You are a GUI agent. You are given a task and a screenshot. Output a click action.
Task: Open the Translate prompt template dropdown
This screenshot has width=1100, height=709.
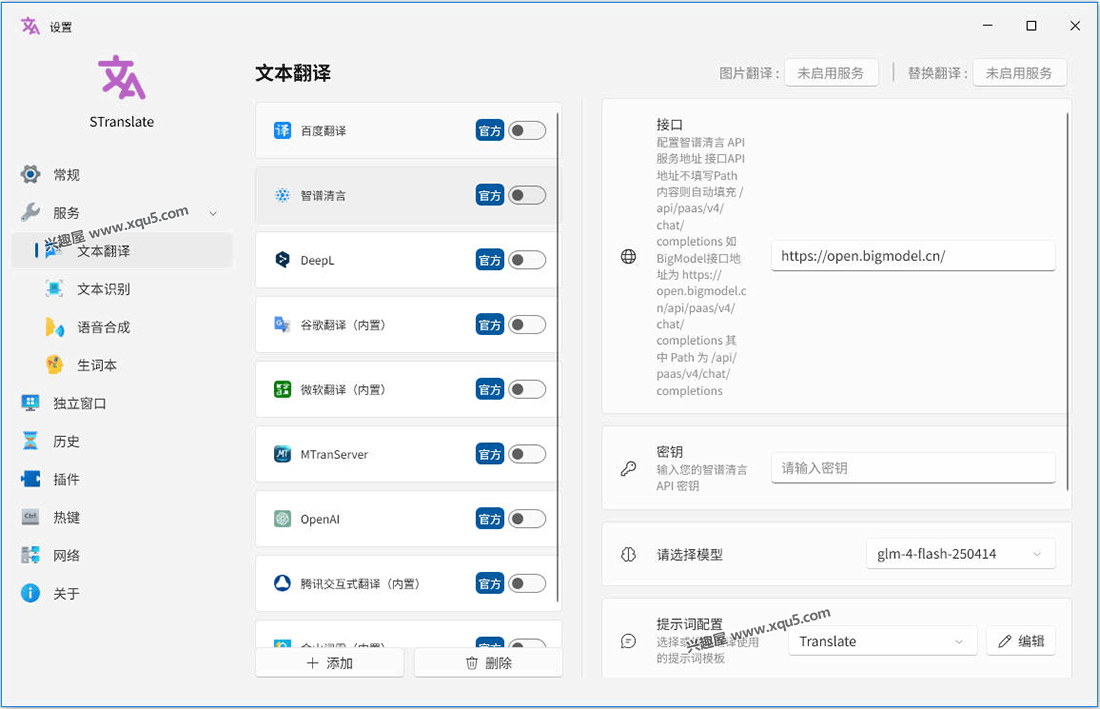(882, 642)
